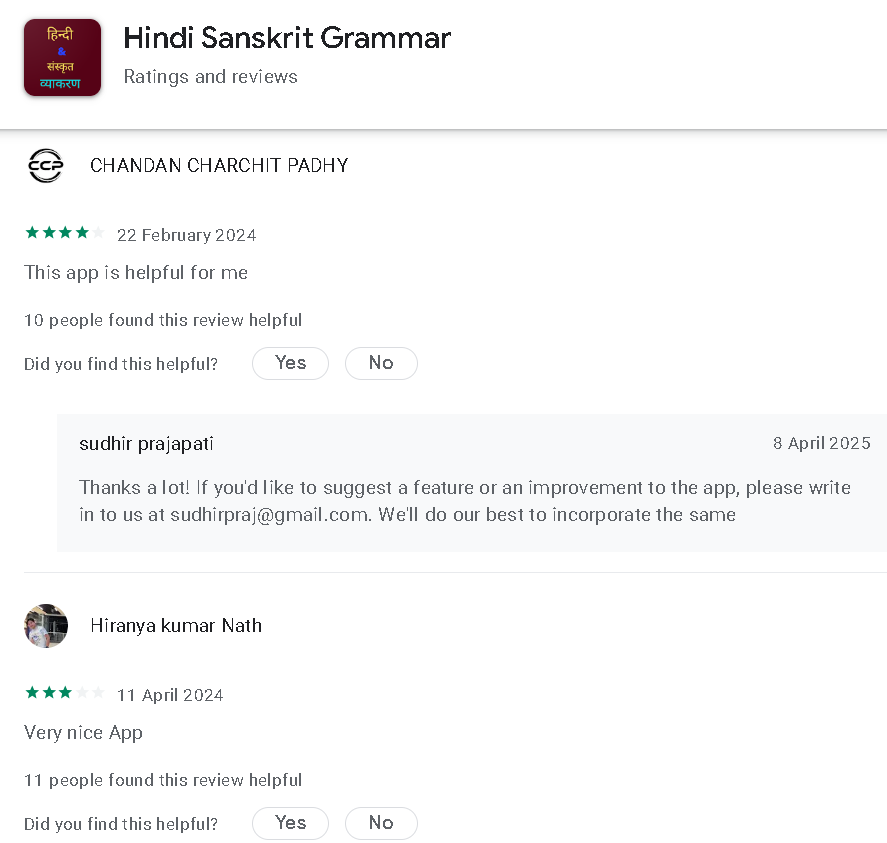The width and height of the screenshot is (887, 843).
Task: Click the '8 April 2025' reply date
Action: point(821,443)
